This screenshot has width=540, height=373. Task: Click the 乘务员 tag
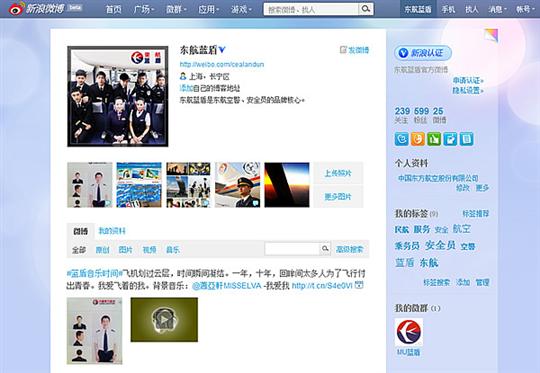[407, 246]
